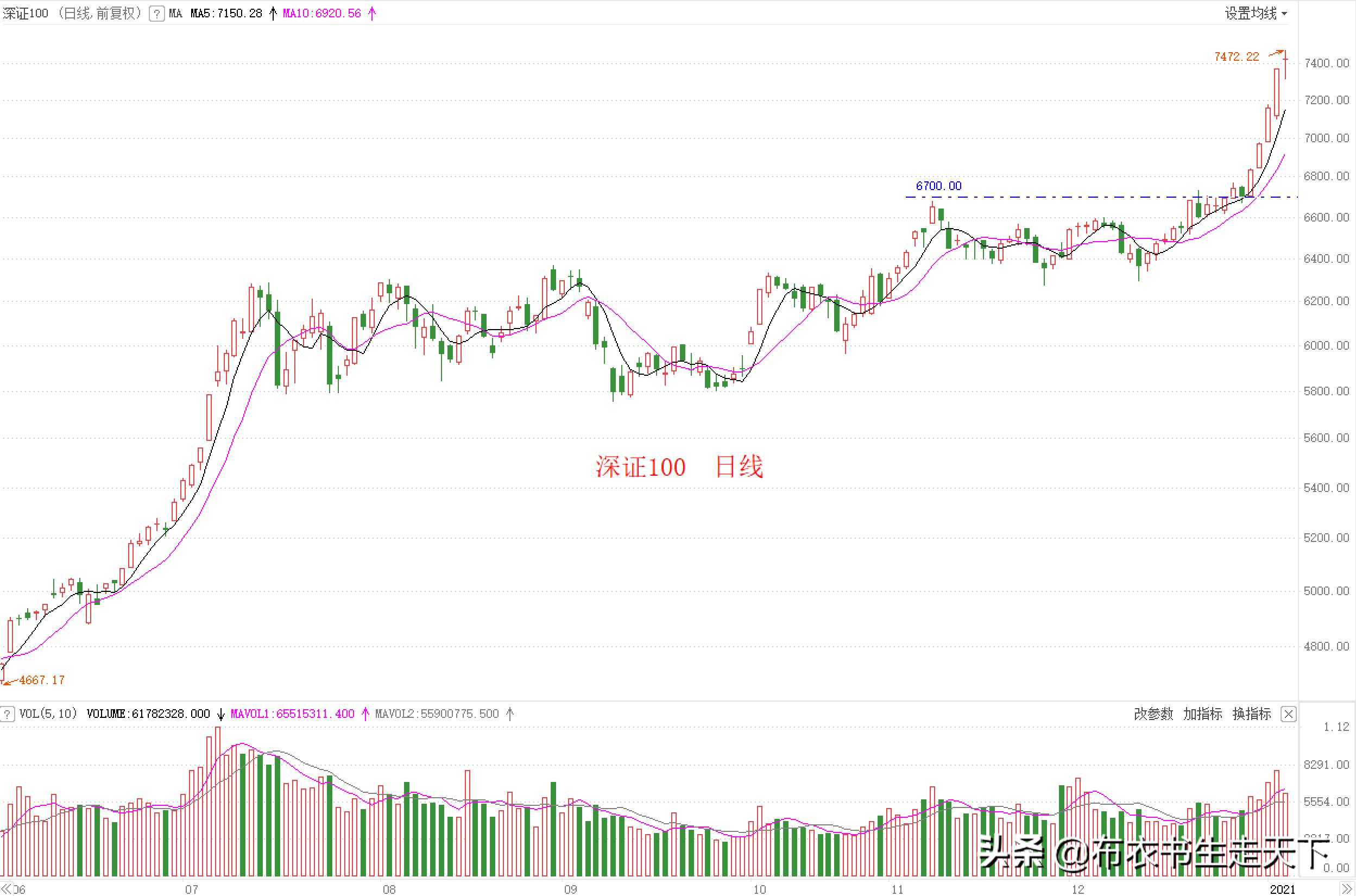Click the VOL help question mark icon
This screenshot has width=1356, height=896.
7,714
